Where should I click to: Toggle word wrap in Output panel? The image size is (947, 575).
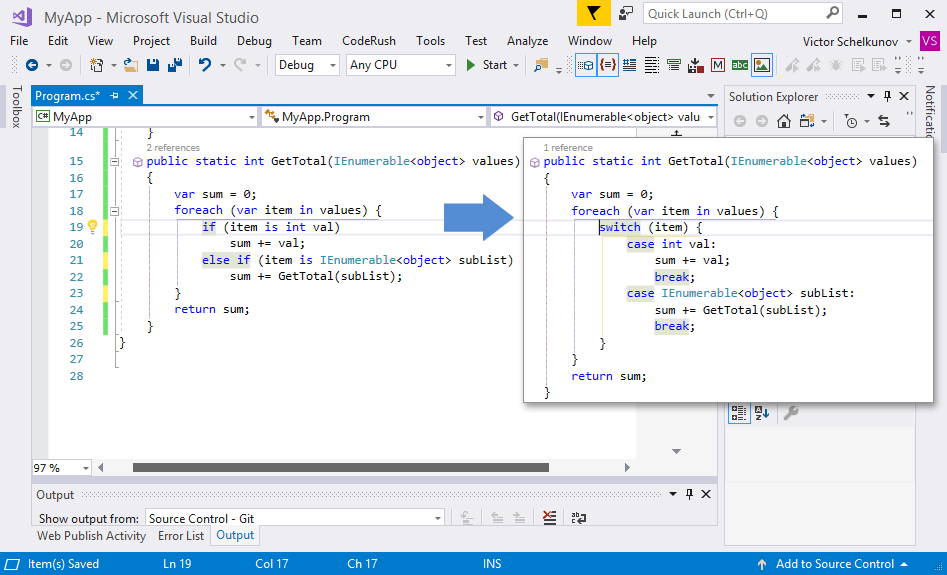[x=578, y=517]
